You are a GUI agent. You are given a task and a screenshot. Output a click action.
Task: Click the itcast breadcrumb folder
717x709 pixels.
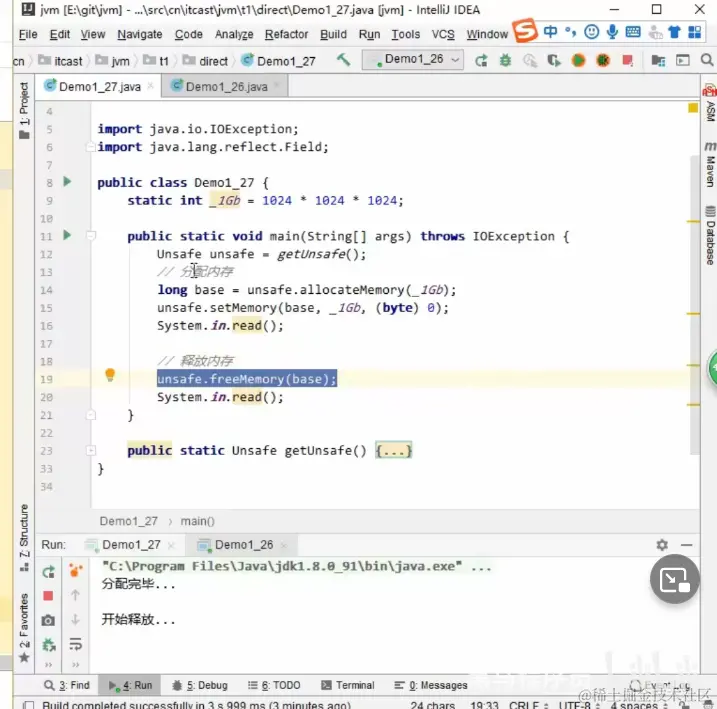coord(60,61)
